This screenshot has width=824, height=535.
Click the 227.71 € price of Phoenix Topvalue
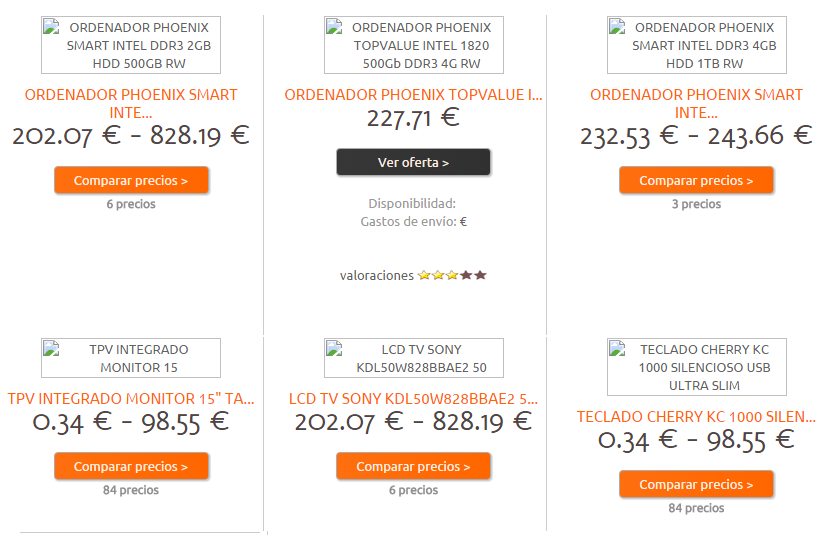pyautogui.click(x=414, y=118)
